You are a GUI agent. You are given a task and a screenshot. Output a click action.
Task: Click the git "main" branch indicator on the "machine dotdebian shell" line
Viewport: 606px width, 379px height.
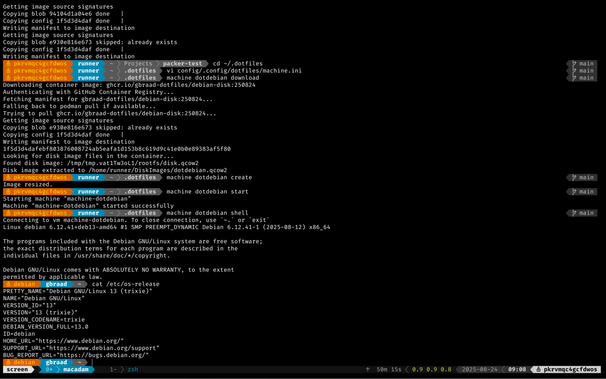tap(583, 213)
